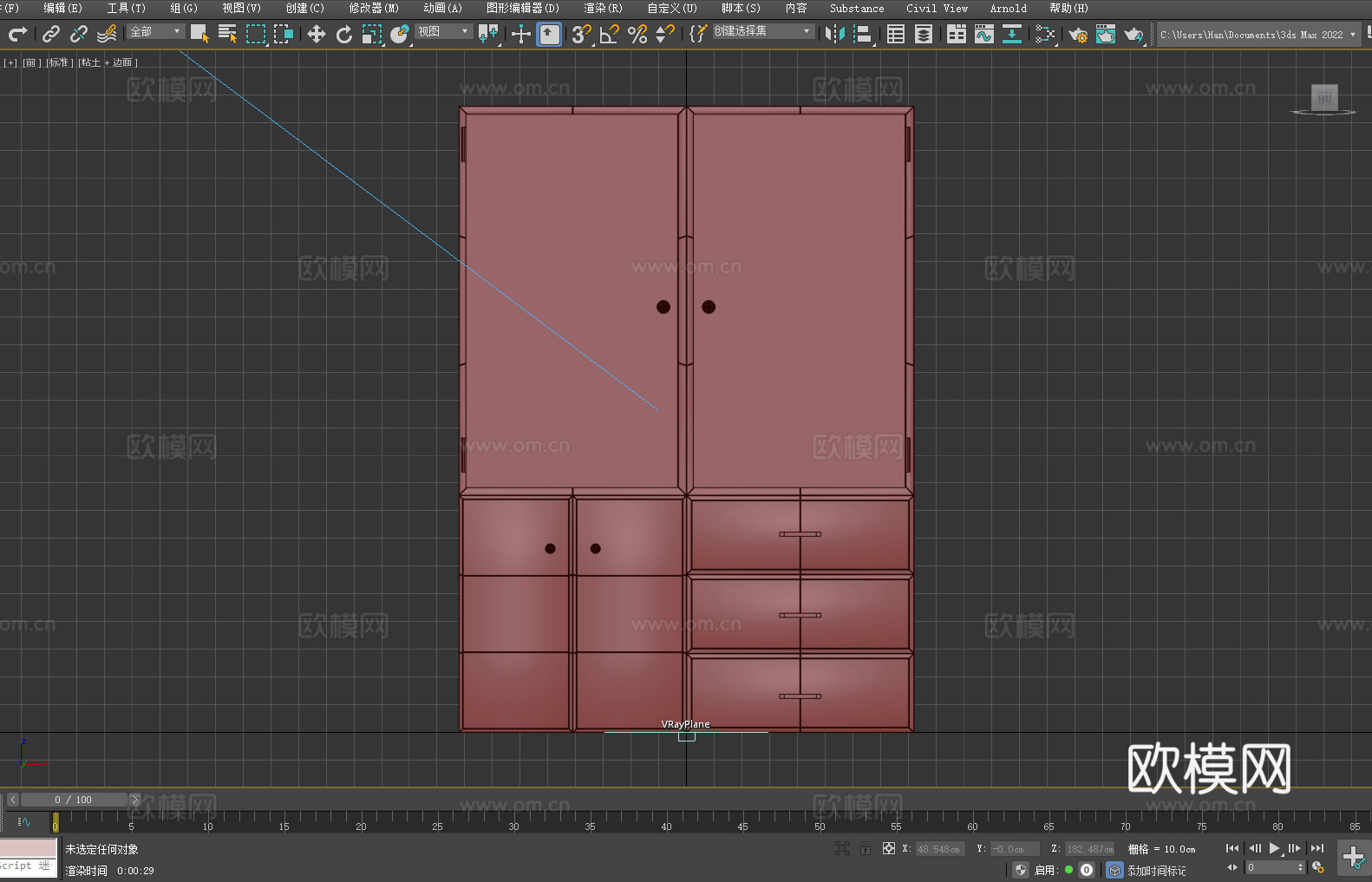
Task: Click the Render Production teapot icon
Action: pos(1134,34)
